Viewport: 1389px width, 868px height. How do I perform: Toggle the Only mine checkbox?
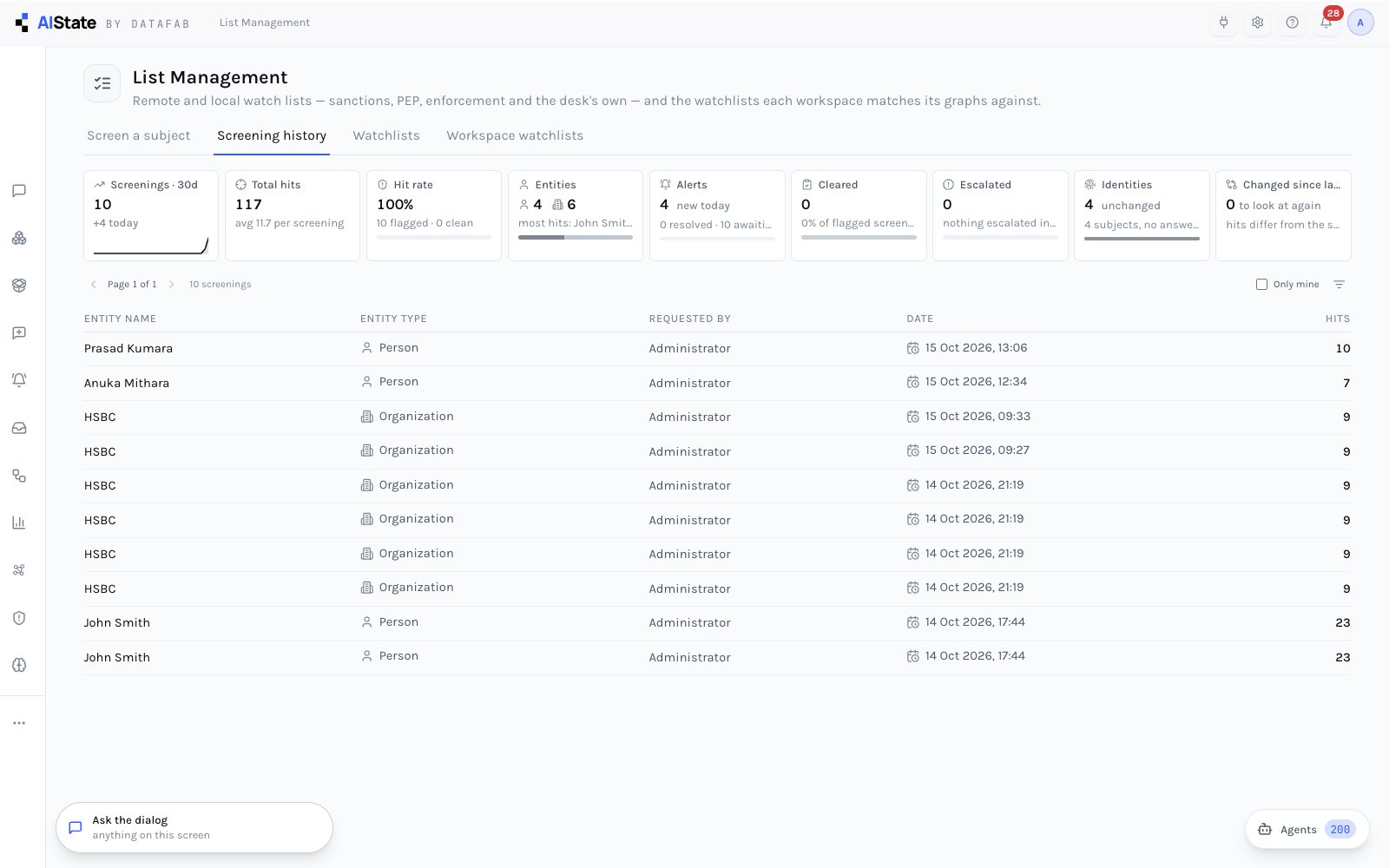1261,285
